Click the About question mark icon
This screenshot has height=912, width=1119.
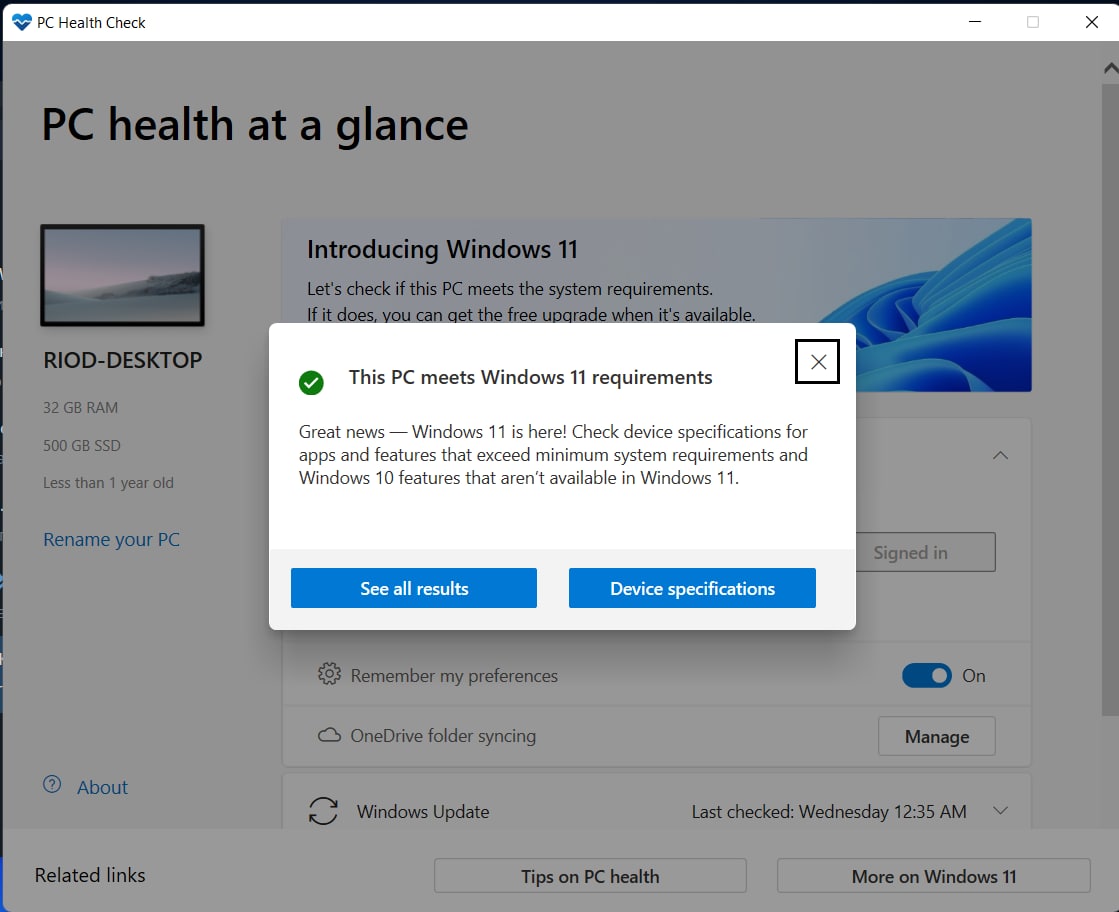52,784
